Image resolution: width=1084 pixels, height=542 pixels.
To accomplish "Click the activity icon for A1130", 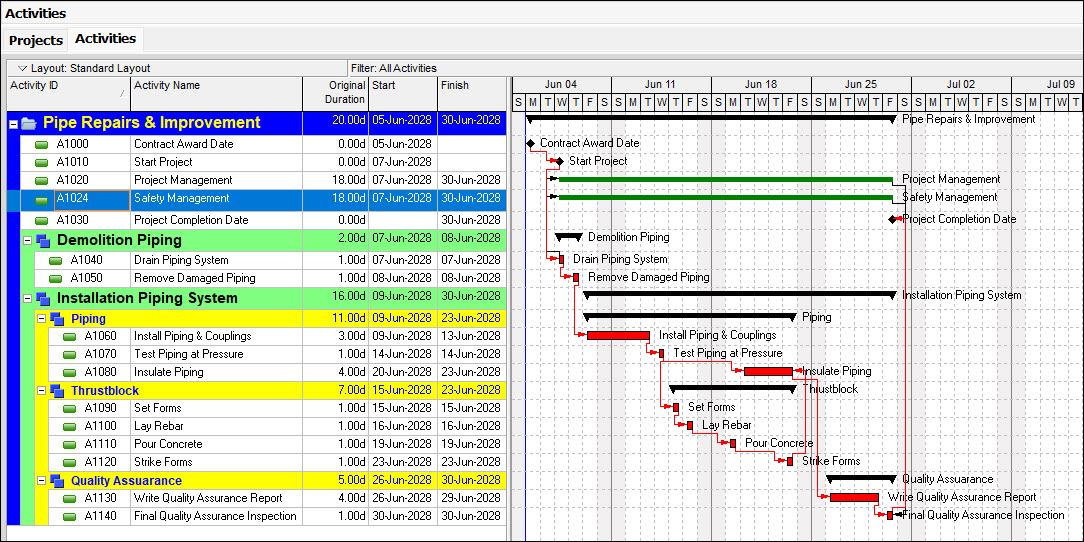I will tap(69, 498).
